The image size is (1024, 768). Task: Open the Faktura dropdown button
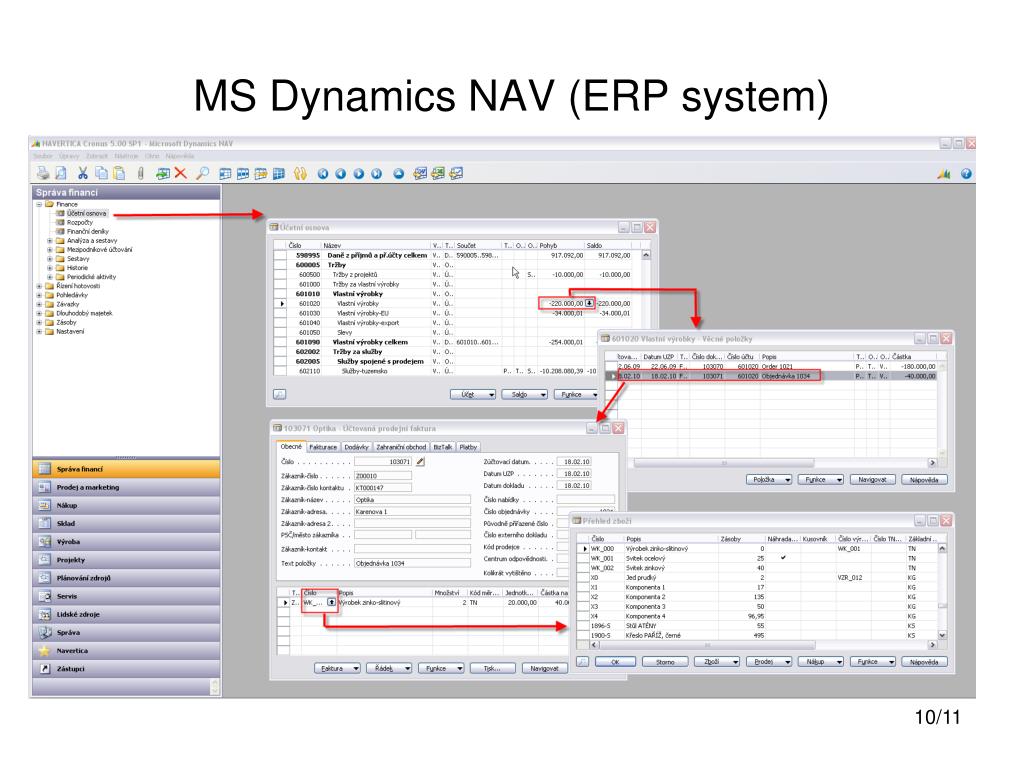pos(337,668)
